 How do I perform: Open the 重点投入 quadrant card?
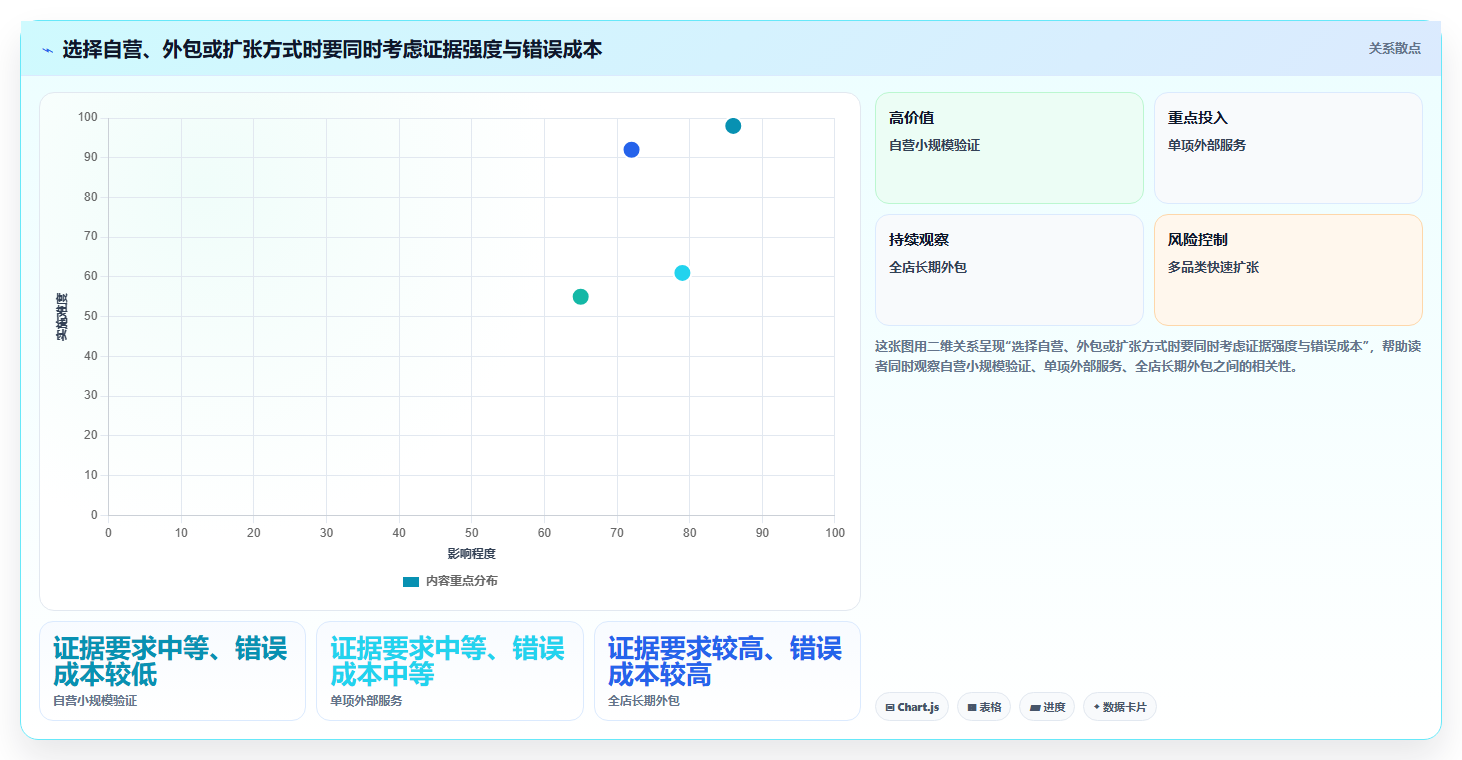click(1288, 148)
